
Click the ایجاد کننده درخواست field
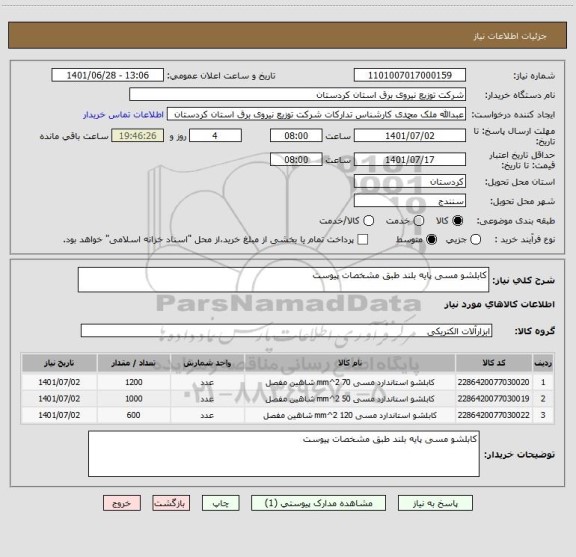(x=316, y=114)
